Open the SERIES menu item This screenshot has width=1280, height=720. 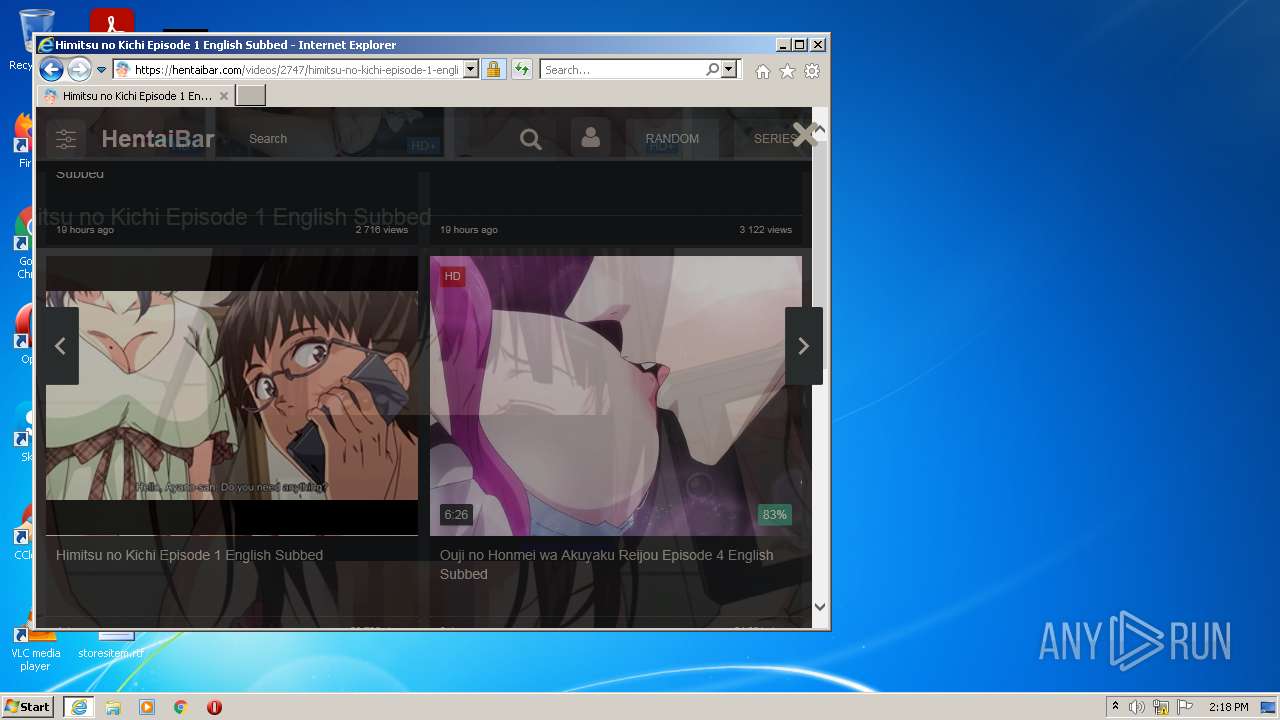(x=773, y=139)
